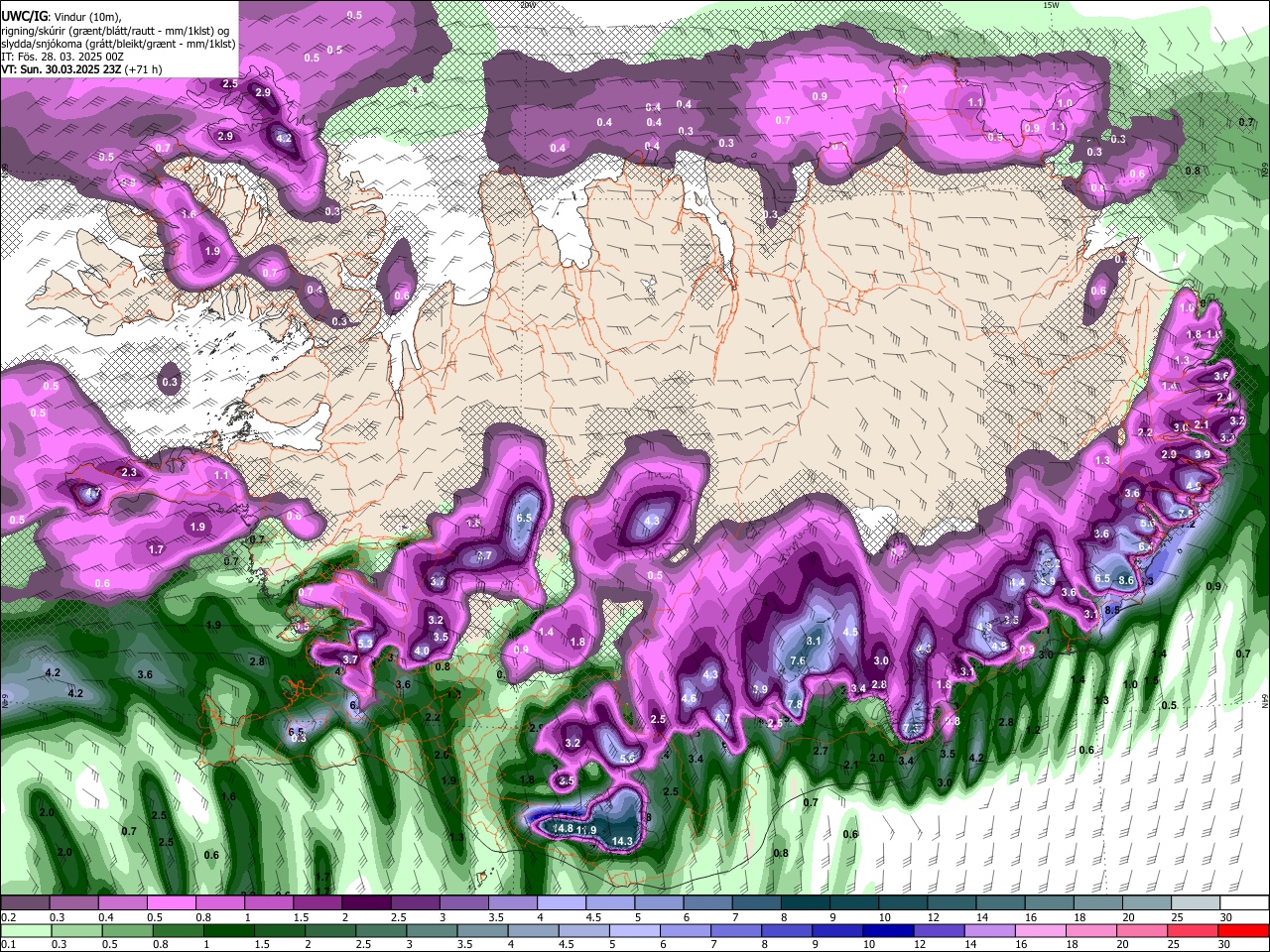Click light pink rain swatch between 16 and 18
This screenshot has width=1270, height=952.
[x=1042, y=931]
